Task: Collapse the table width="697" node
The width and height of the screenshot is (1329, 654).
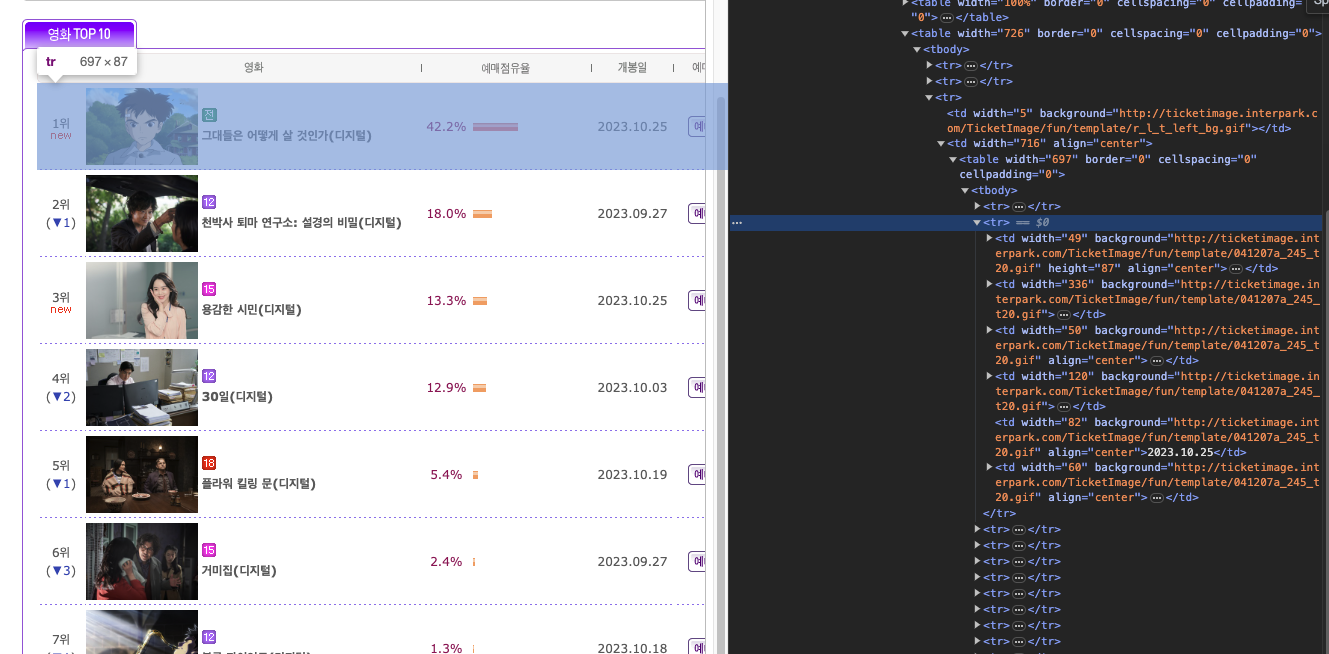Action: (x=953, y=160)
